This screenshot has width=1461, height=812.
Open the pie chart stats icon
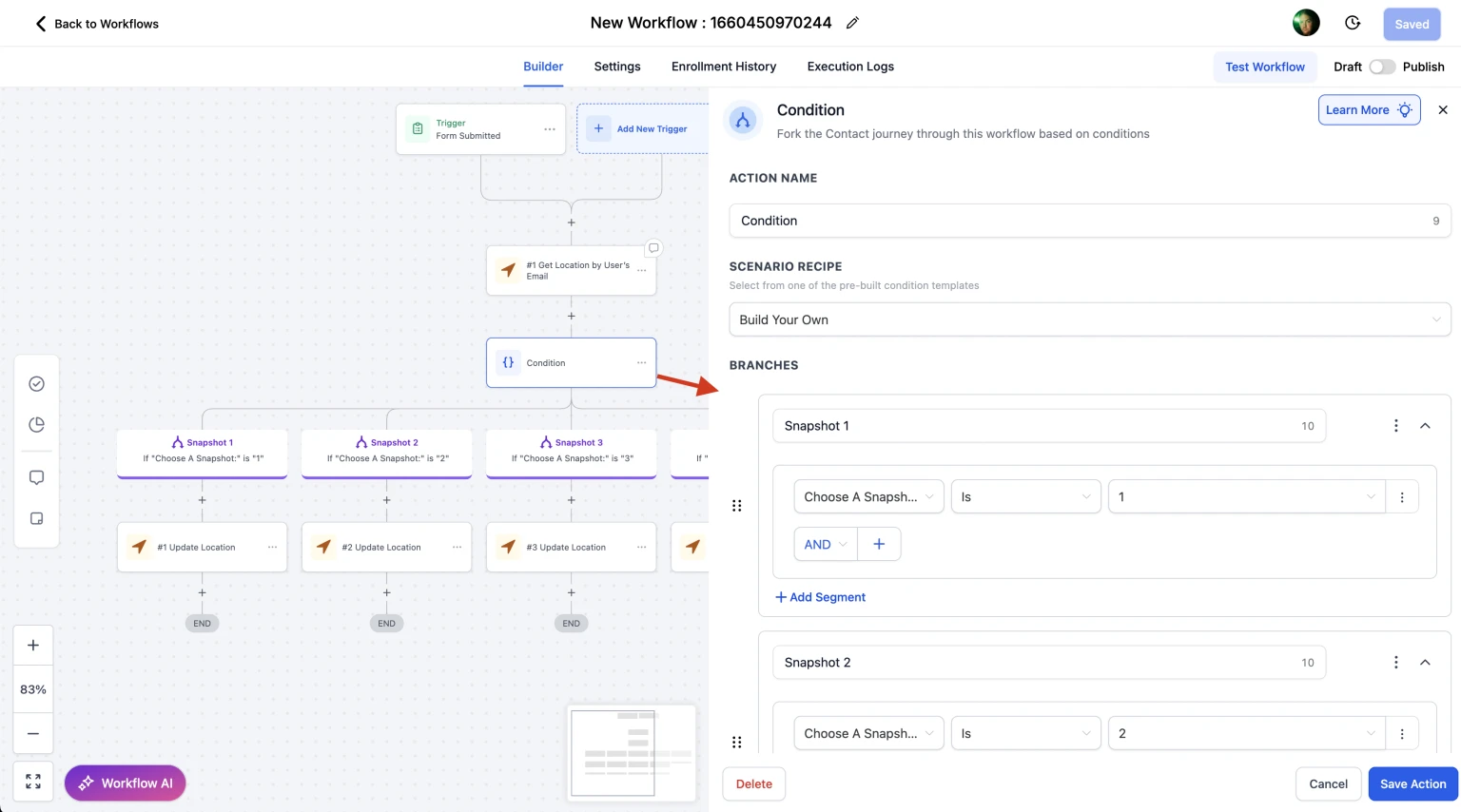(x=36, y=425)
